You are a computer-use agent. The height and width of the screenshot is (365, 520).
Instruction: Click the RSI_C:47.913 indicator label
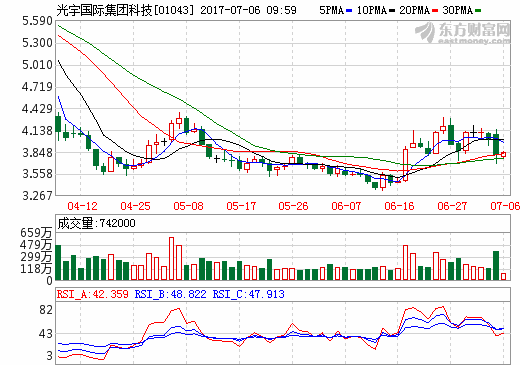point(249,294)
